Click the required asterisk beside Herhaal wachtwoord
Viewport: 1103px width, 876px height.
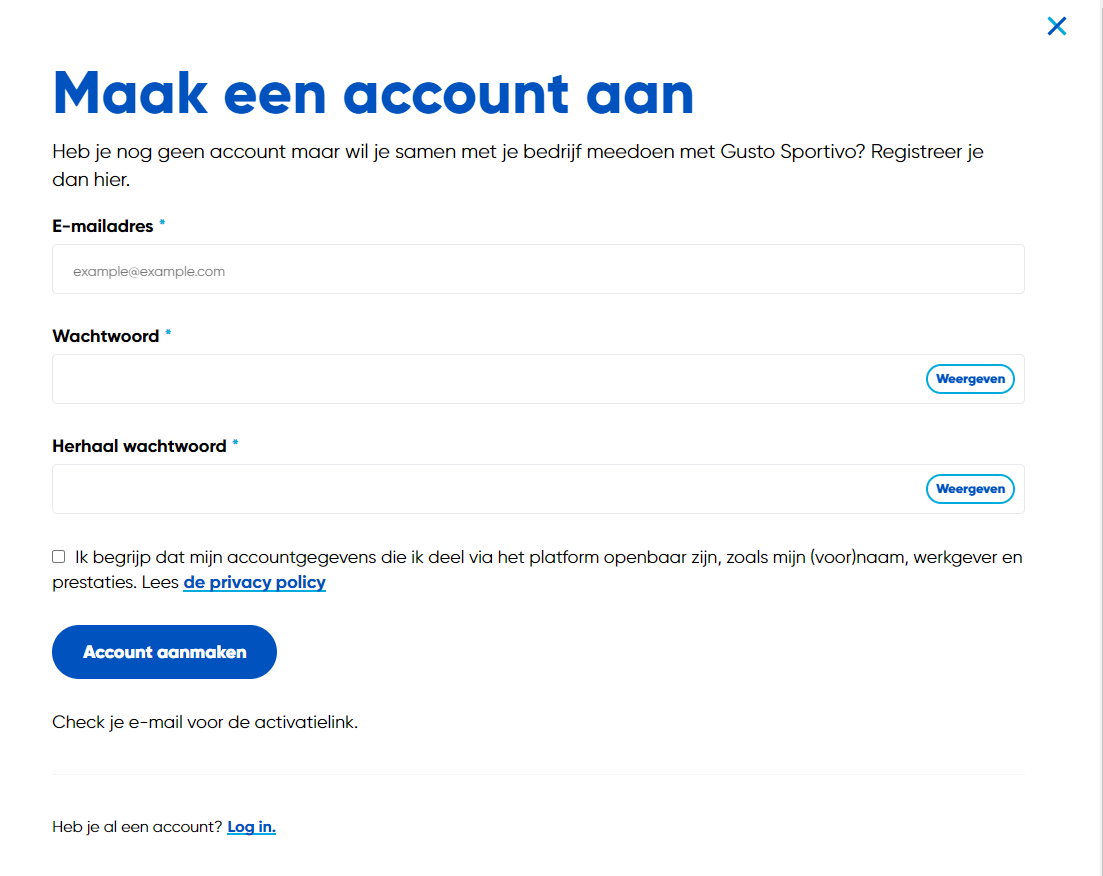(x=236, y=443)
